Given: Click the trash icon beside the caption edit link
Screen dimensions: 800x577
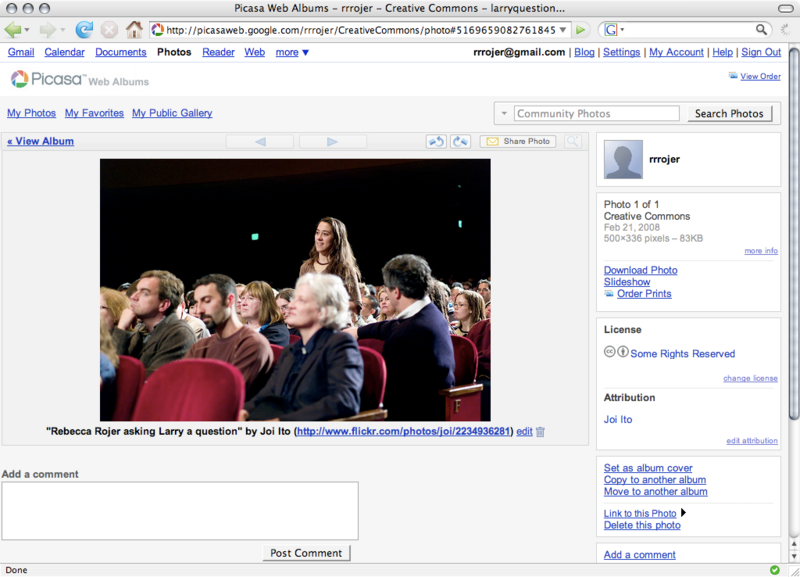Looking at the screenshot, I should [541, 432].
